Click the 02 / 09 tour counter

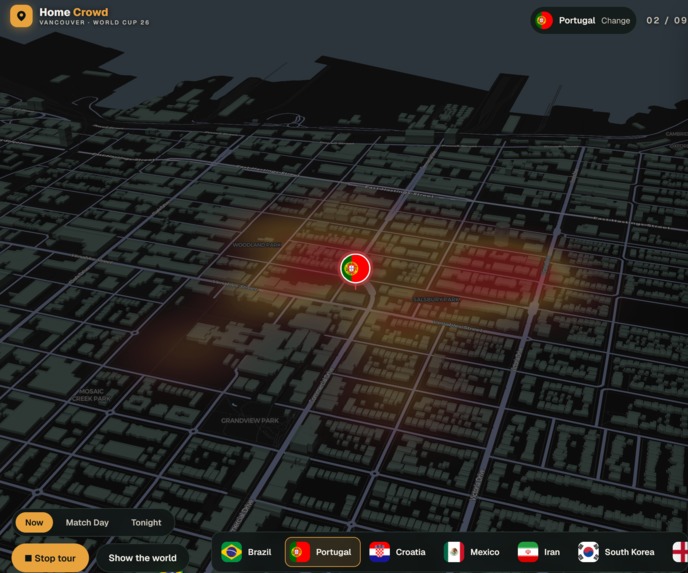tap(666, 20)
